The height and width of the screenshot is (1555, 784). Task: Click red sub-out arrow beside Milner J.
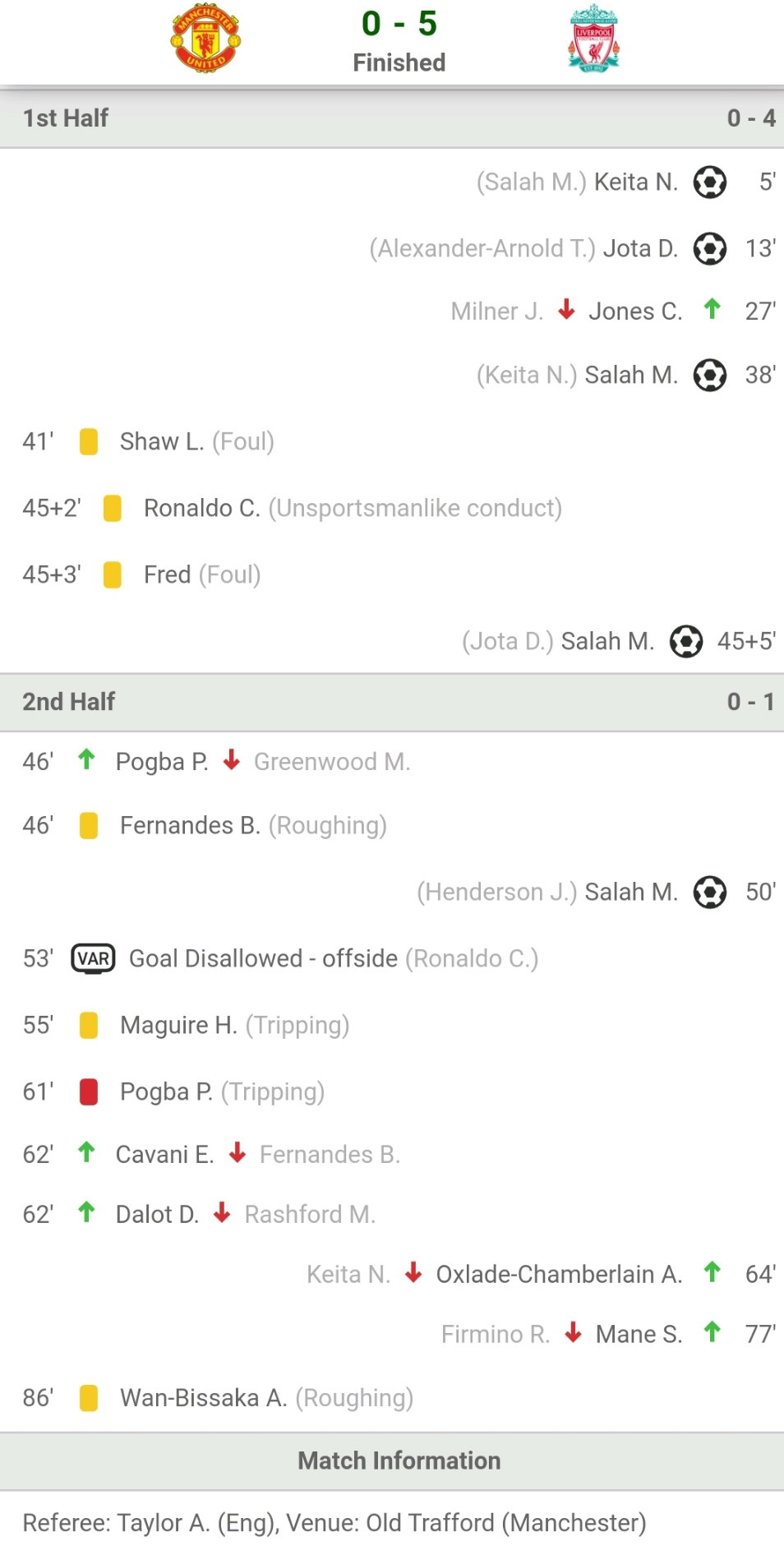566,310
